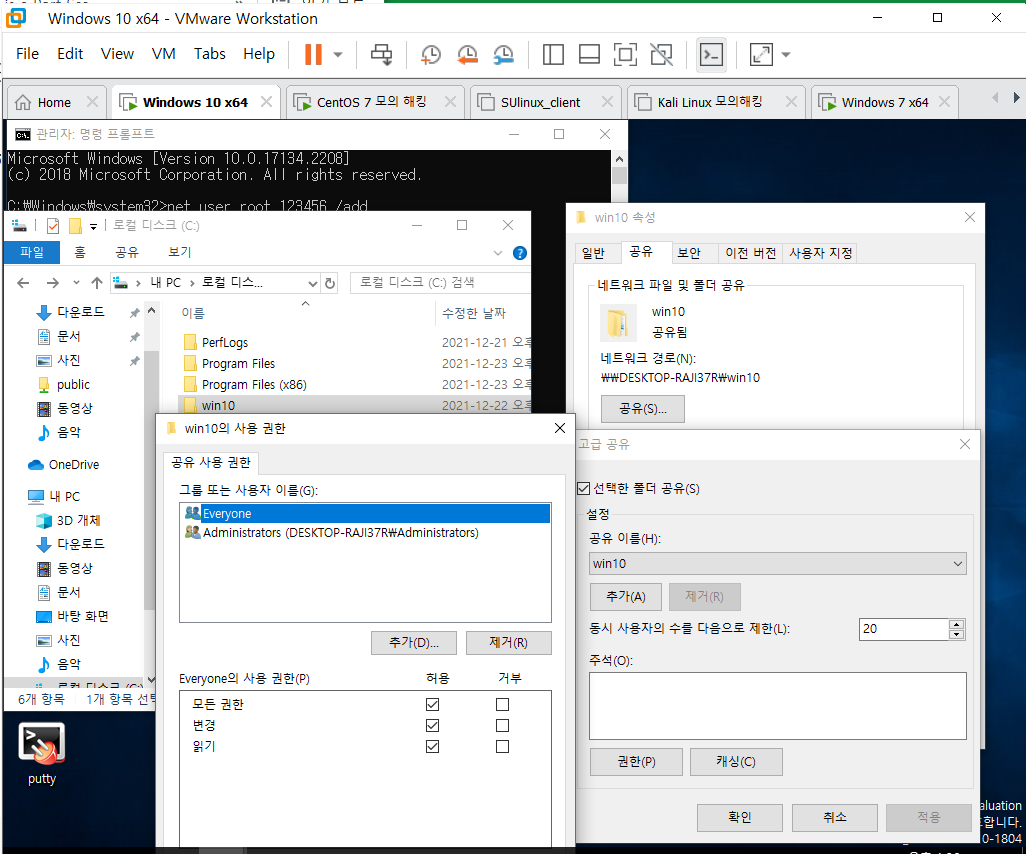Screen dimensions: 1026x854
Task: Open the stretch guest dropdown arrow
Action: (786, 54)
